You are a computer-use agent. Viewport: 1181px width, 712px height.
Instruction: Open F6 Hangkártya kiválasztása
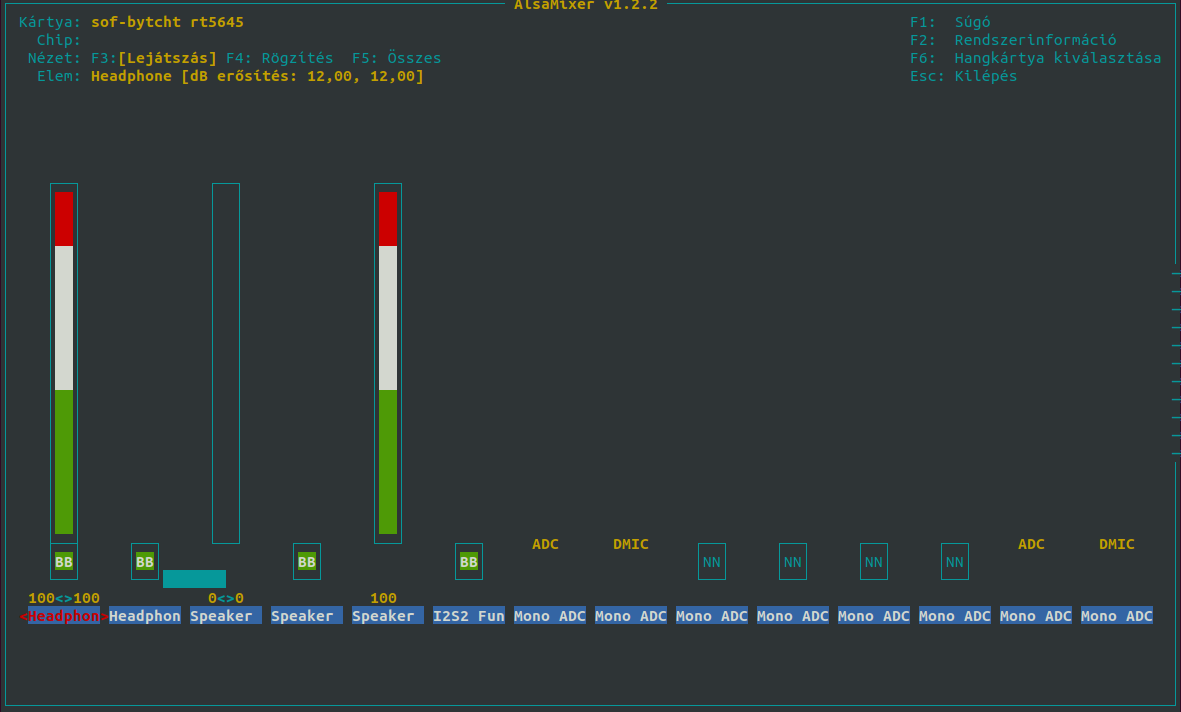click(1035, 58)
